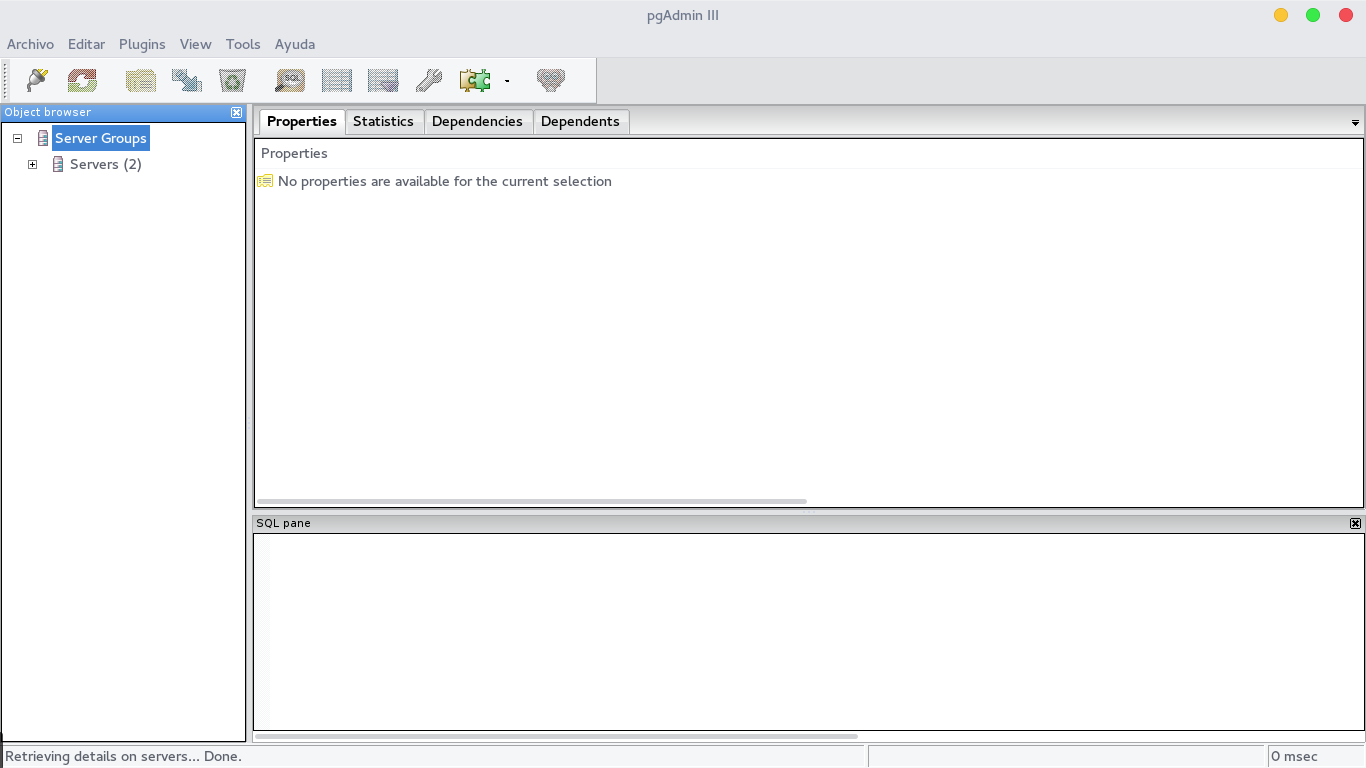Switch to the Dependencies tab

click(x=477, y=121)
